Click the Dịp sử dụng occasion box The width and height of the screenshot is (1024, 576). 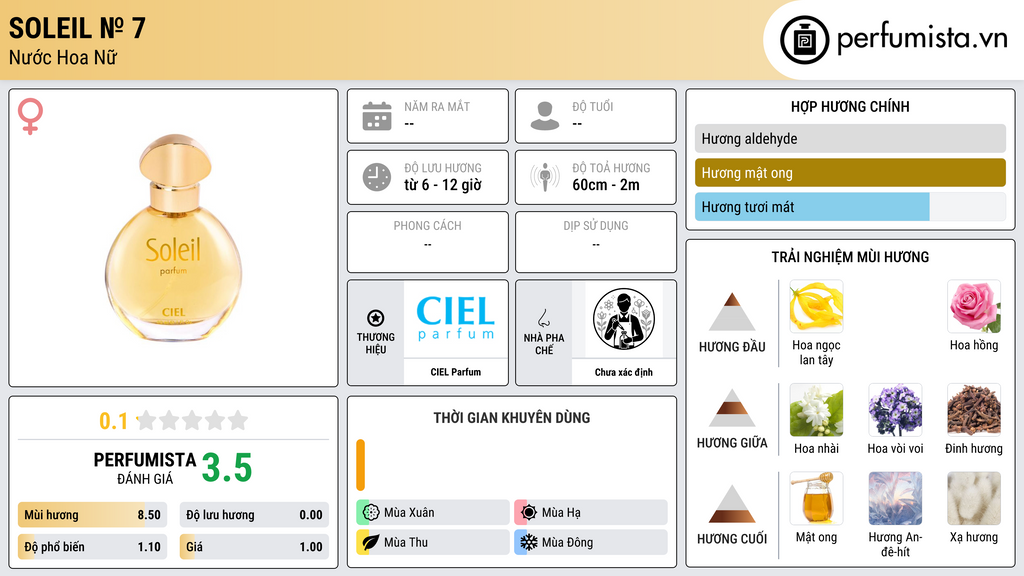[596, 242]
